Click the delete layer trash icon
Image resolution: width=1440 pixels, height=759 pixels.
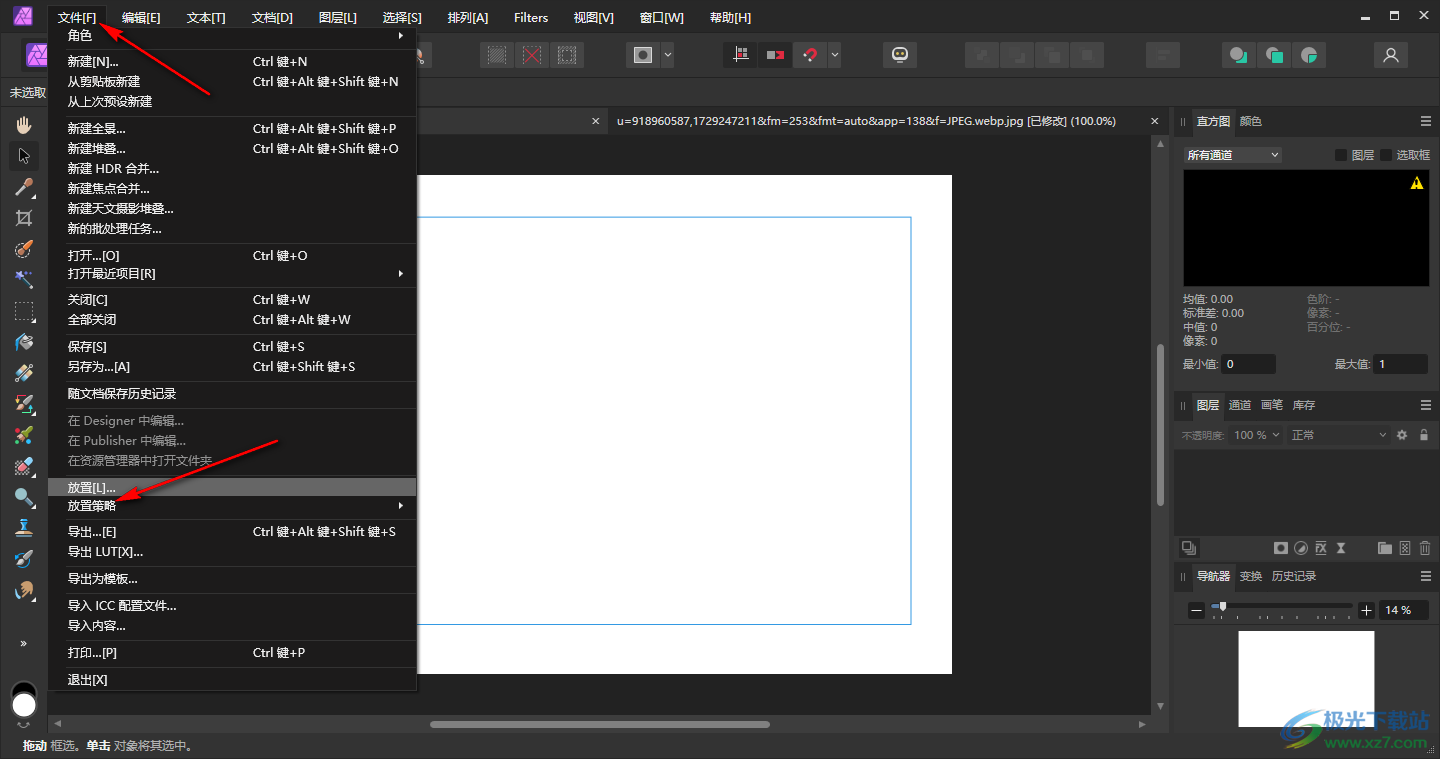(x=1425, y=548)
